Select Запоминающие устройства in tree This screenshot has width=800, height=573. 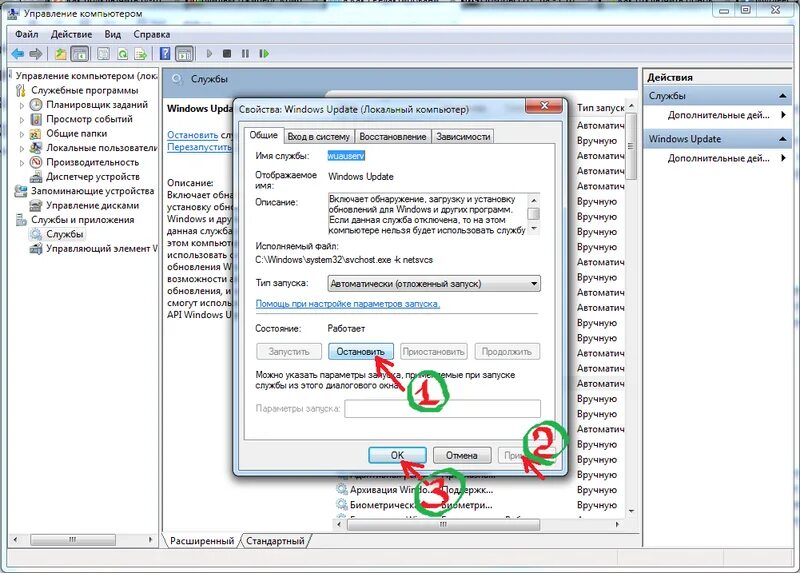[92, 191]
